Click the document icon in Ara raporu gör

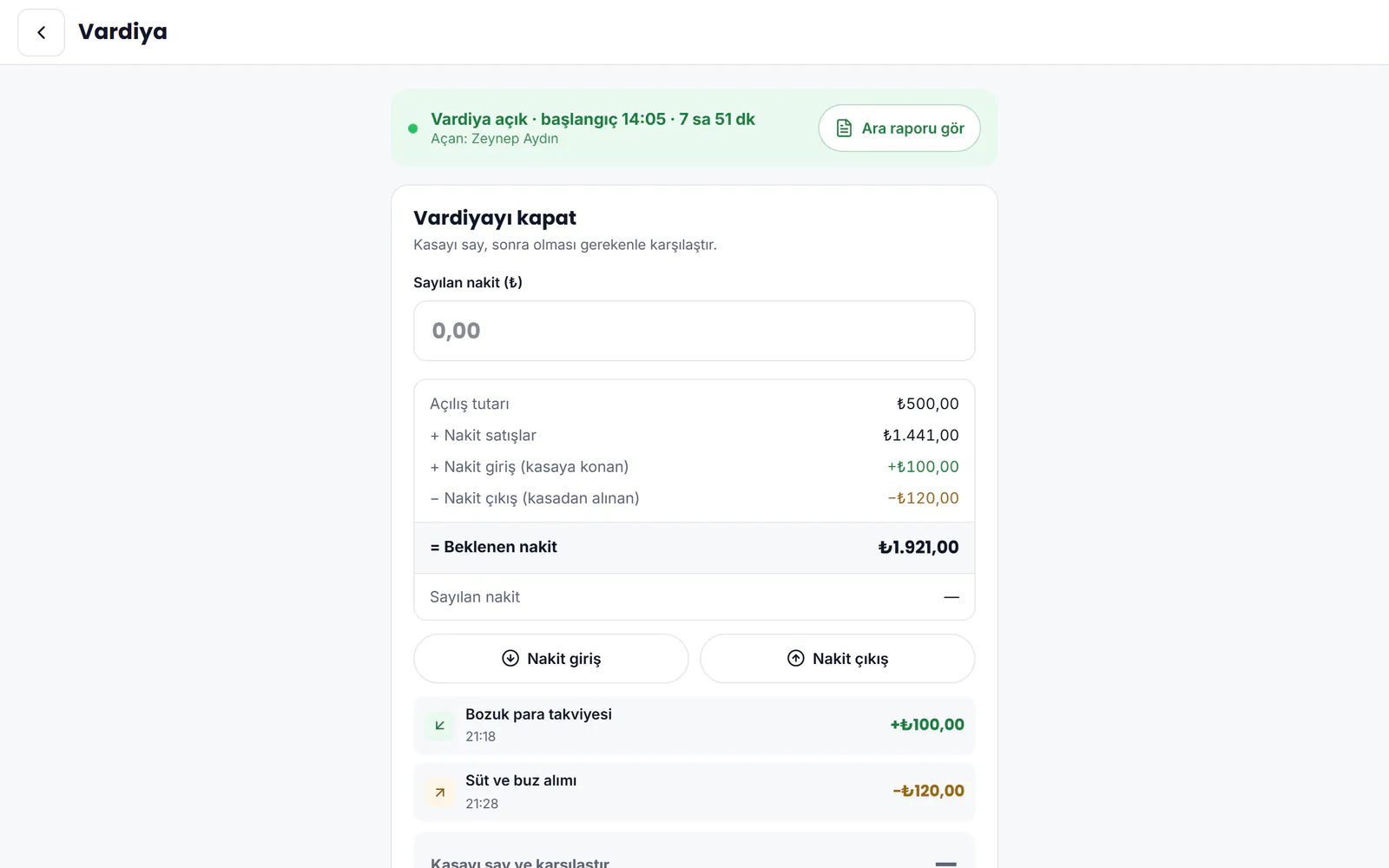(844, 128)
